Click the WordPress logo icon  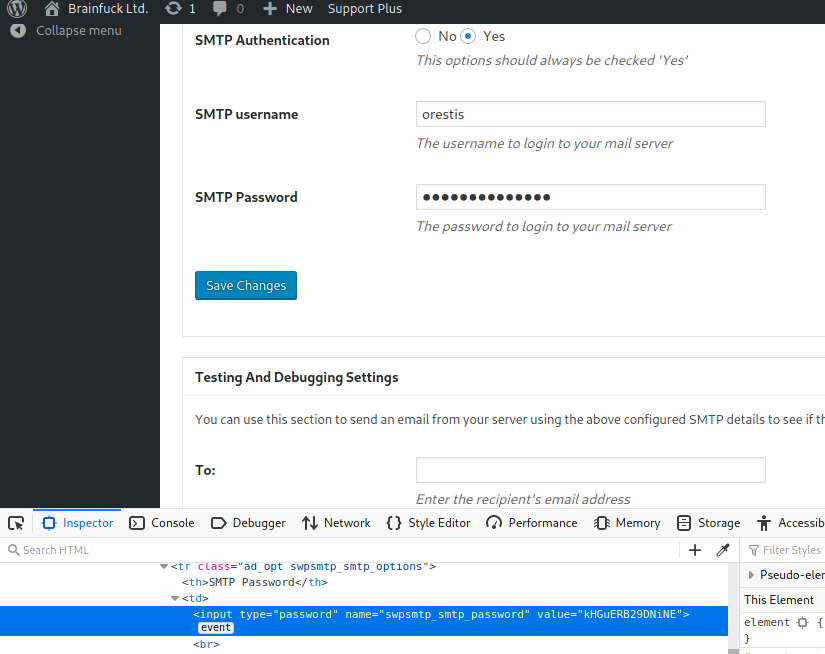[17, 8]
